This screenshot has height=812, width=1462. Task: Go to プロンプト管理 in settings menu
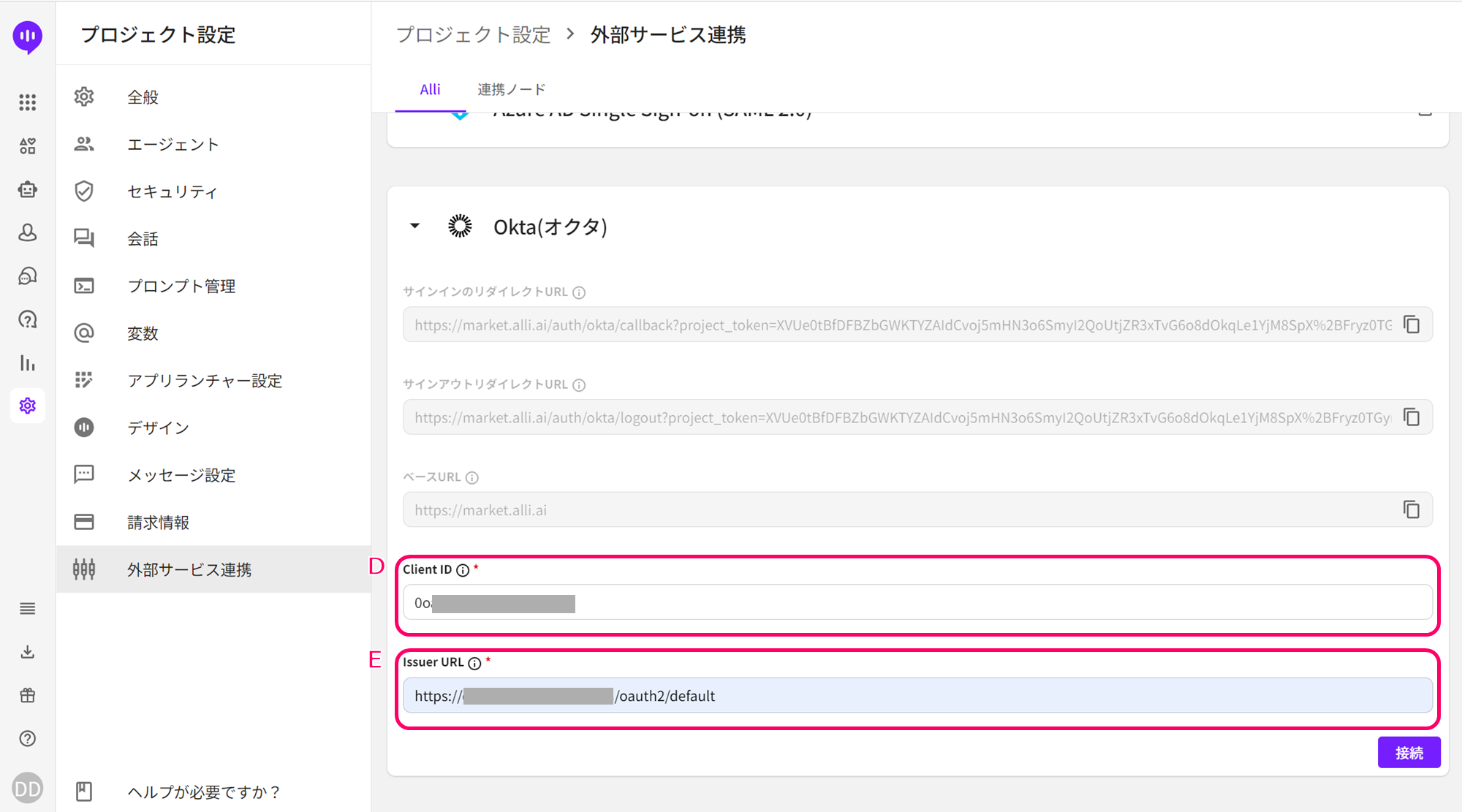[181, 286]
